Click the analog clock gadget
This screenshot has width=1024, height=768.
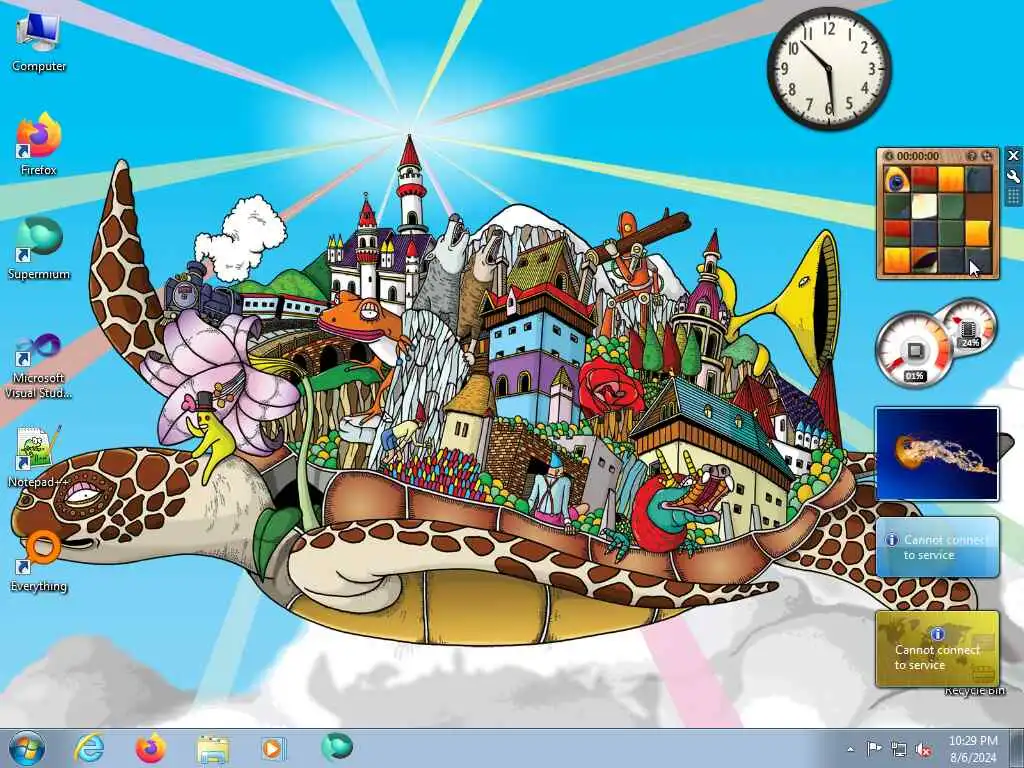pyautogui.click(x=829, y=69)
